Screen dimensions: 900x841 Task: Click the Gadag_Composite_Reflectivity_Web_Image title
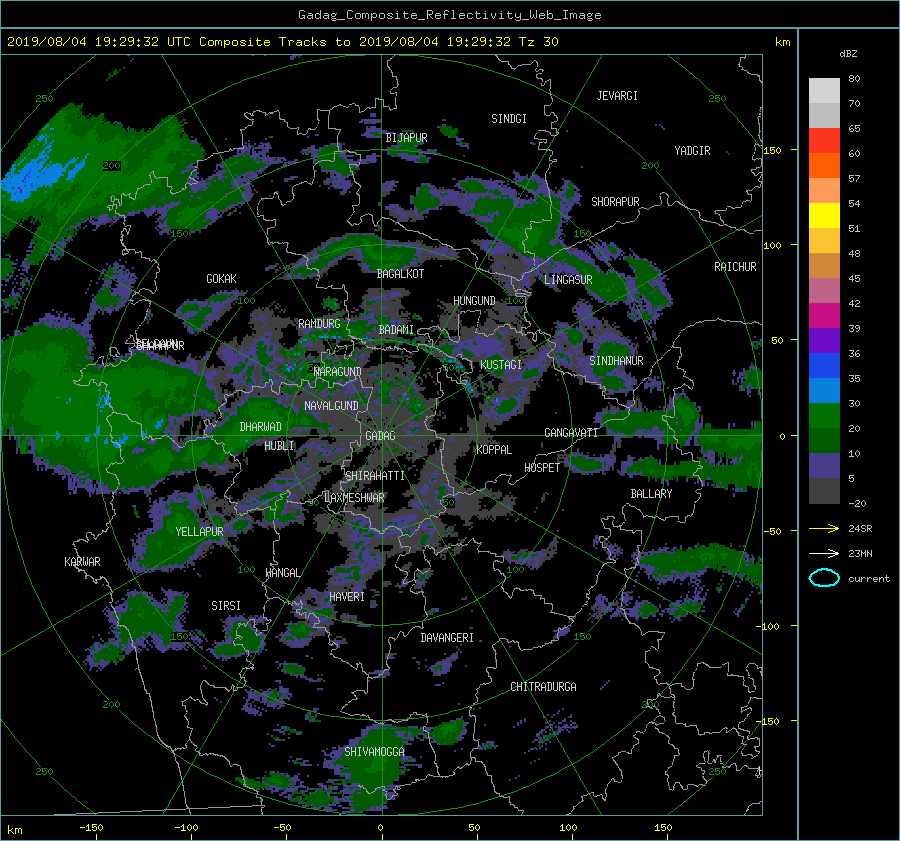[x=449, y=15]
